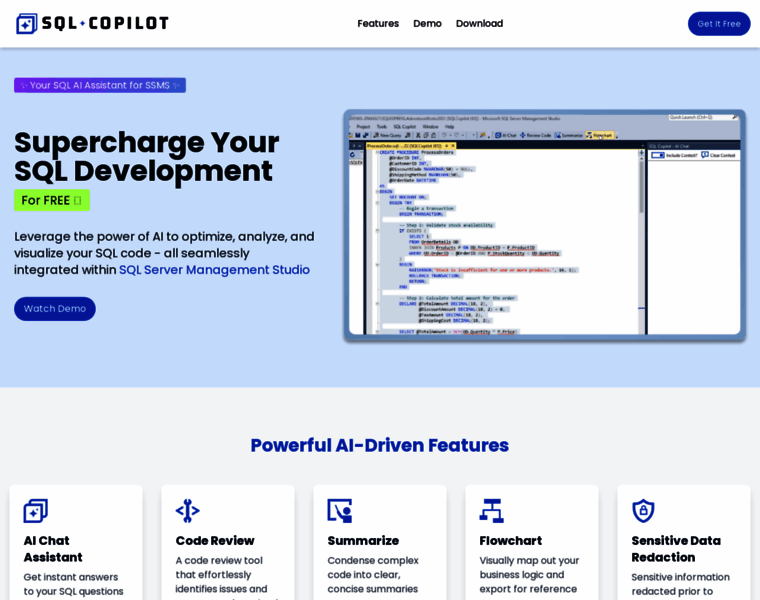Image resolution: width=760 pixels, height=600 pixels.
Task: Click Summarize in the SSMS screenshot toolbar
Action: point(569,135)
